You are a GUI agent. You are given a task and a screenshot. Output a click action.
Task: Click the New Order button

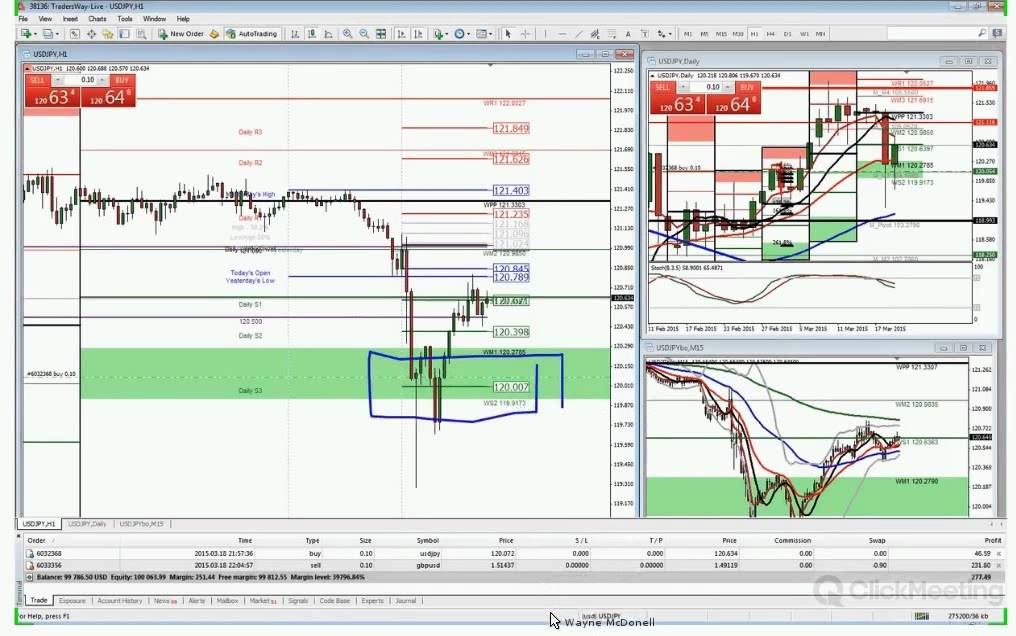(181, 34)
